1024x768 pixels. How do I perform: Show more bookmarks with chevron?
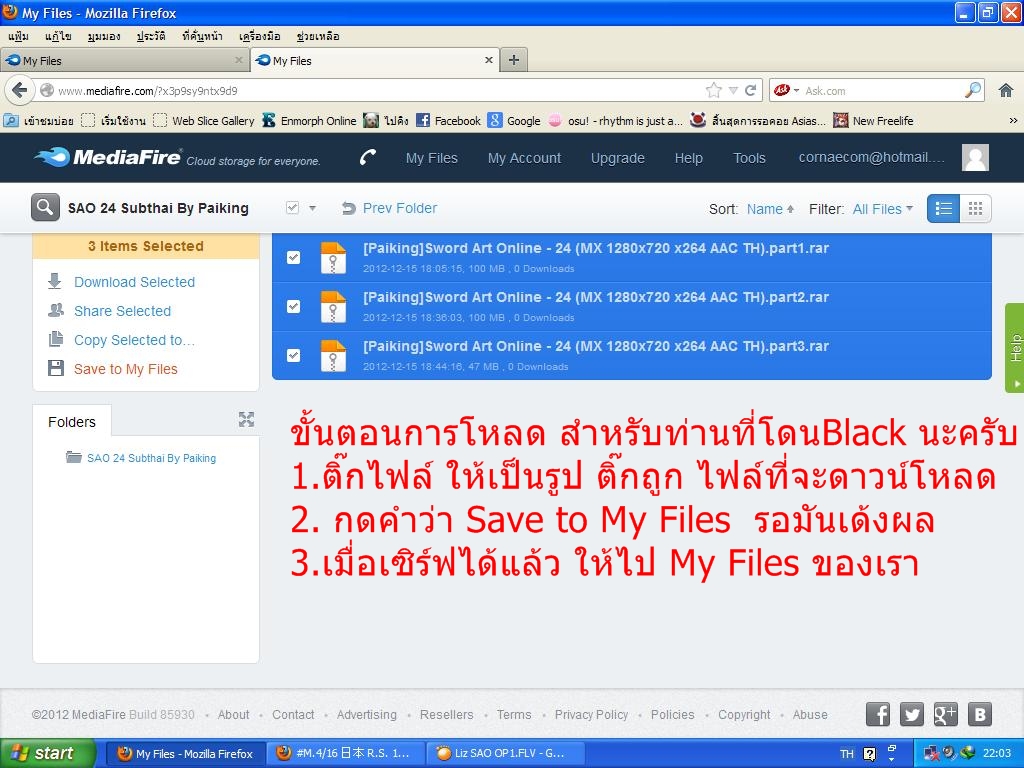pos(1013,120)
